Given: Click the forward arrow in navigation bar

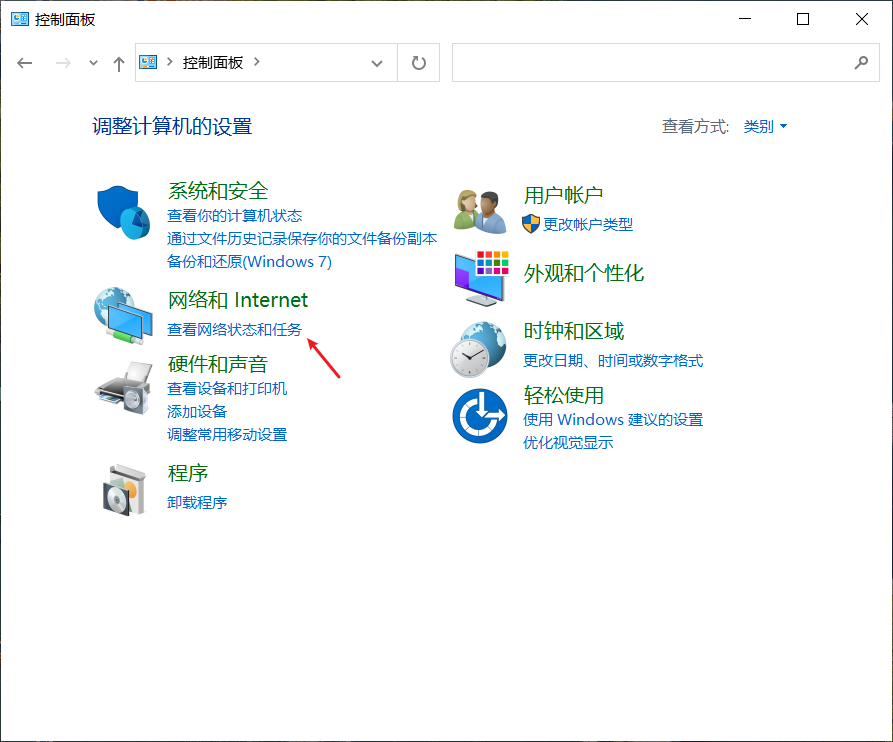Looking at the screenshot, I should tap(63, 63).
